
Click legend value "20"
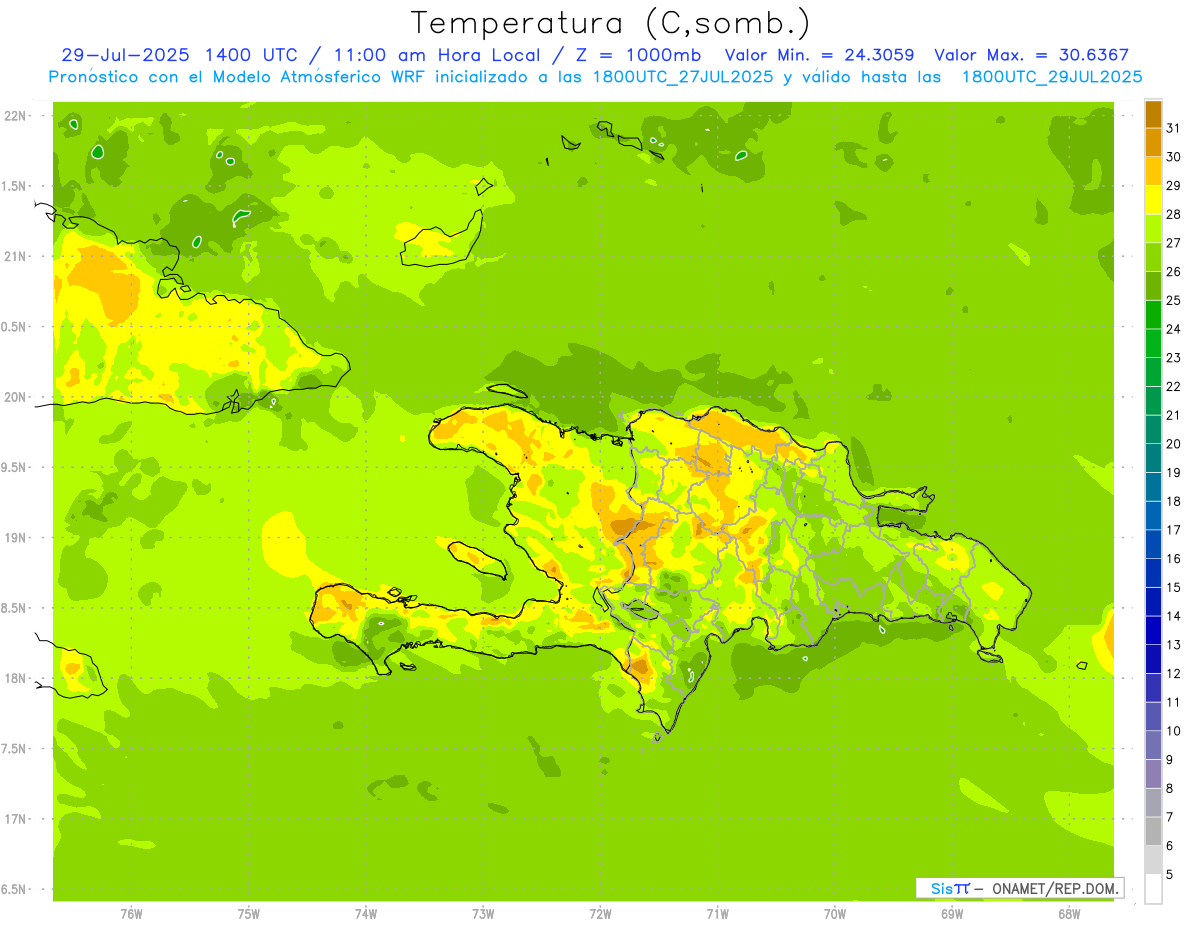[1173, 444]
